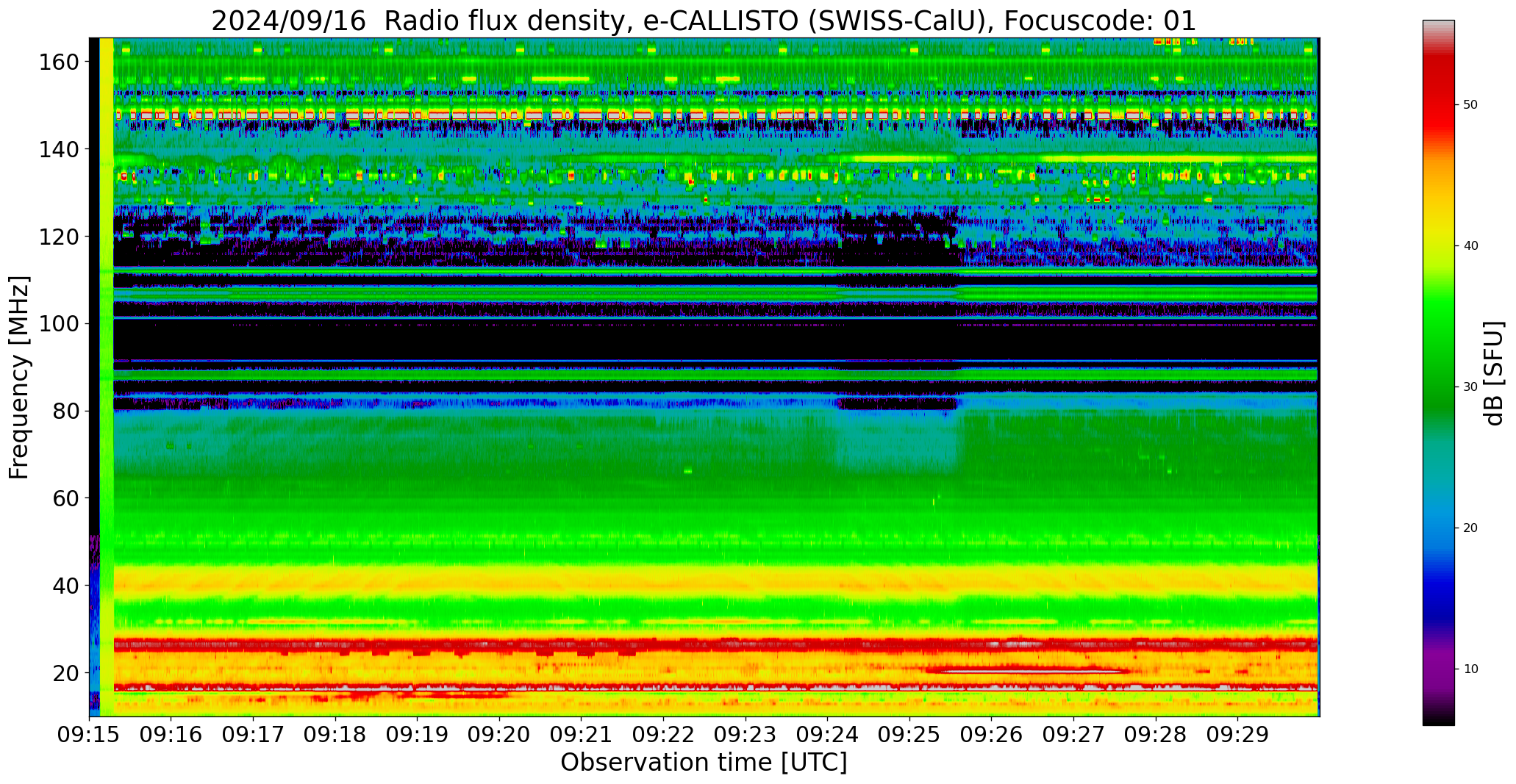Click the 09:16 time tick label
This screenshot has width=1516, height=784.
171,734
